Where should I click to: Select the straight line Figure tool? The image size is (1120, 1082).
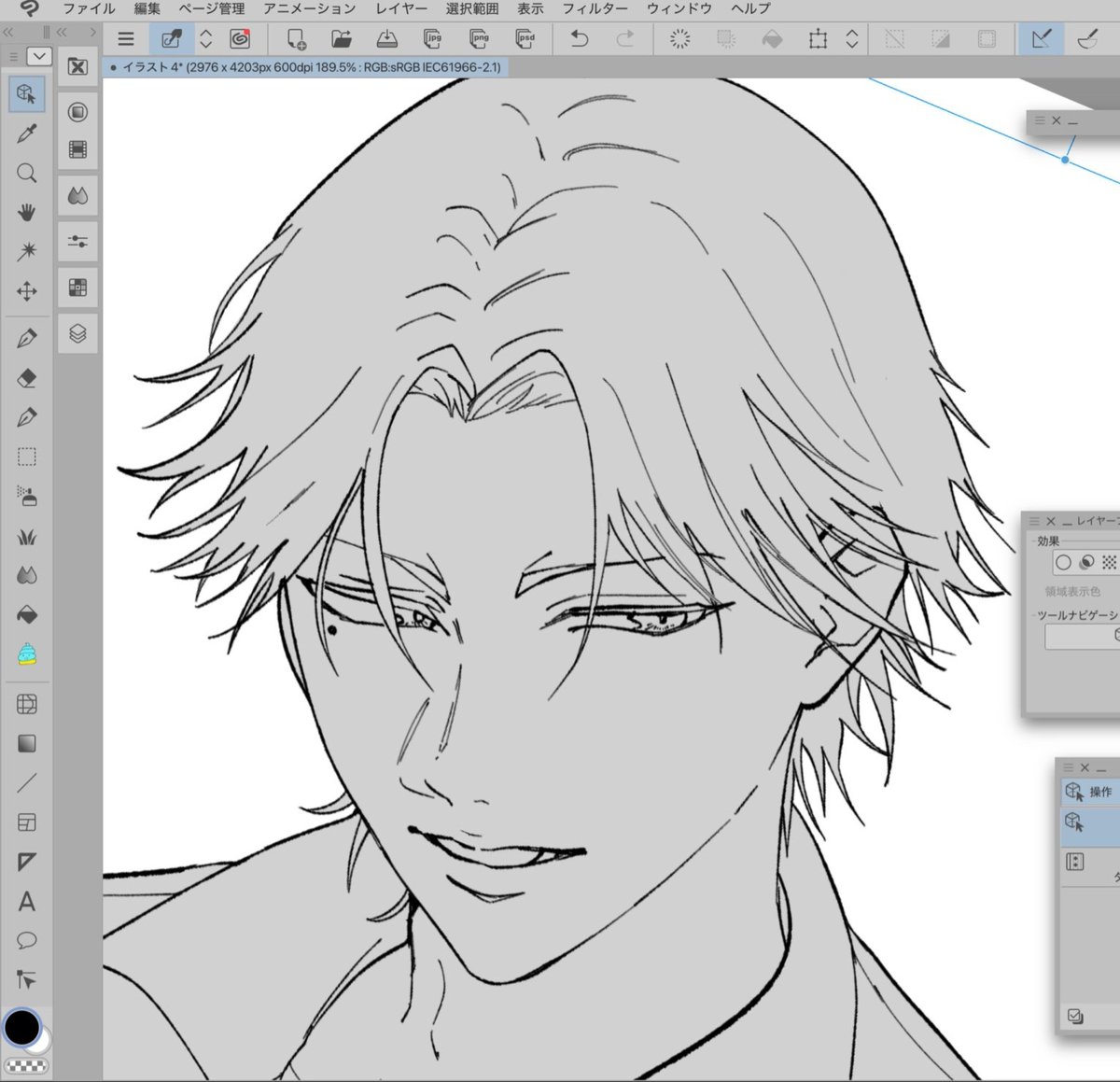(27, 783)
